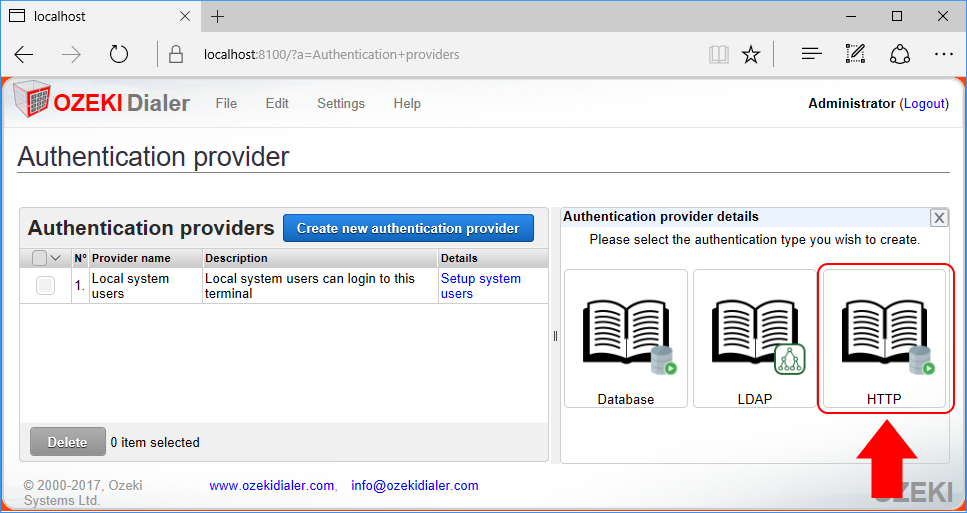The height and width of the screenshot is (513, 967).
Task: Open the browser Hub panel
Action: 811,54
